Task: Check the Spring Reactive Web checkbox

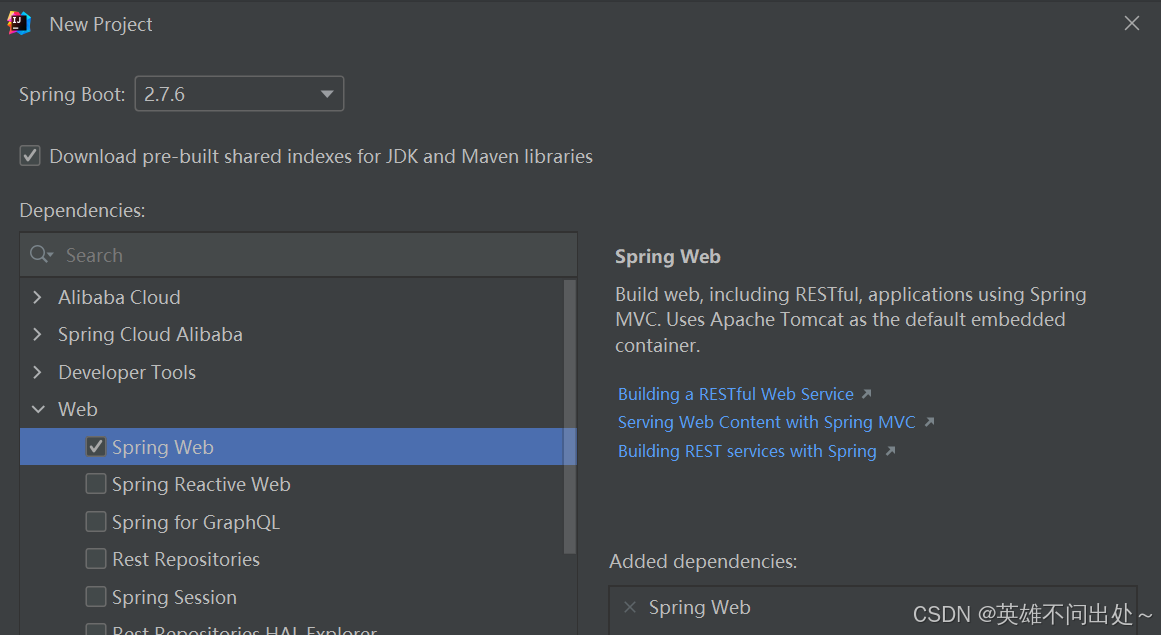Action: pos(96,484)
